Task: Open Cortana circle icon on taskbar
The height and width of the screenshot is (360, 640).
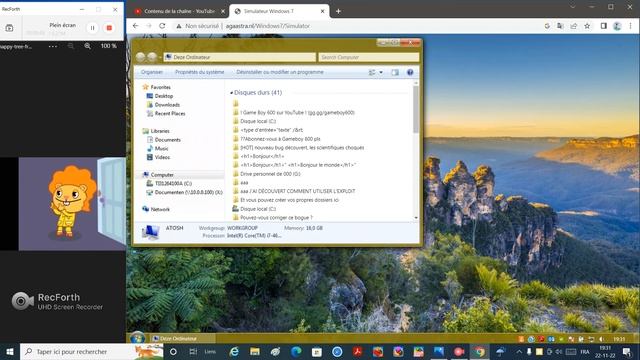Action: [x=173, y=351]
